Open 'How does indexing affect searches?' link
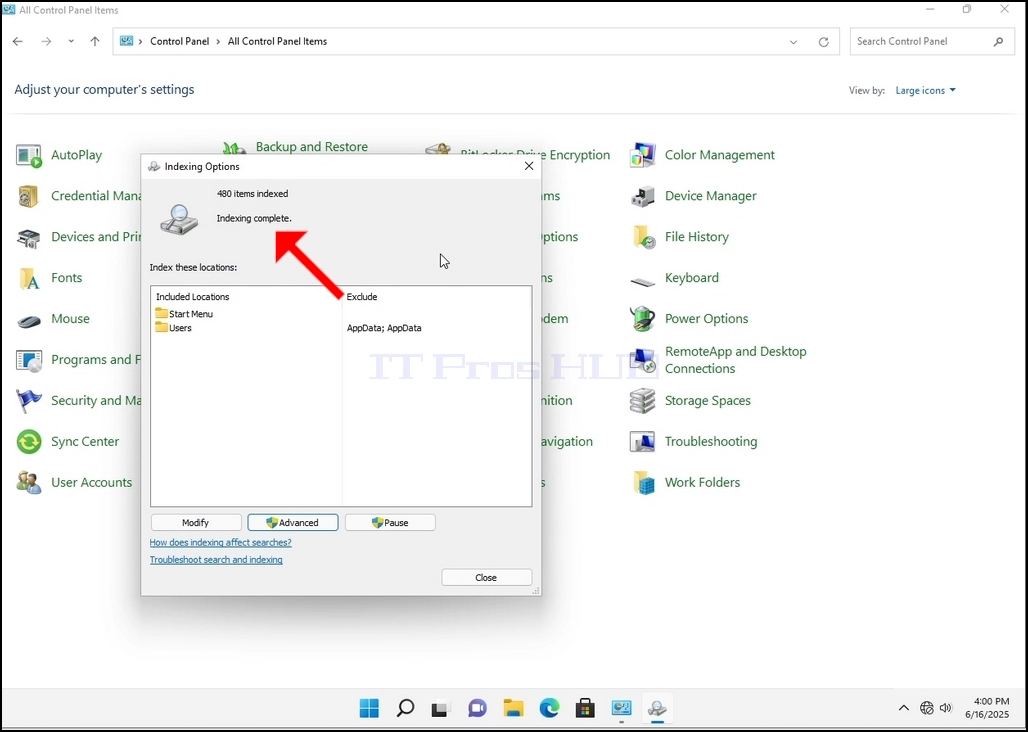The height and width of the screenshot is (732, 1028). [220, 543]
